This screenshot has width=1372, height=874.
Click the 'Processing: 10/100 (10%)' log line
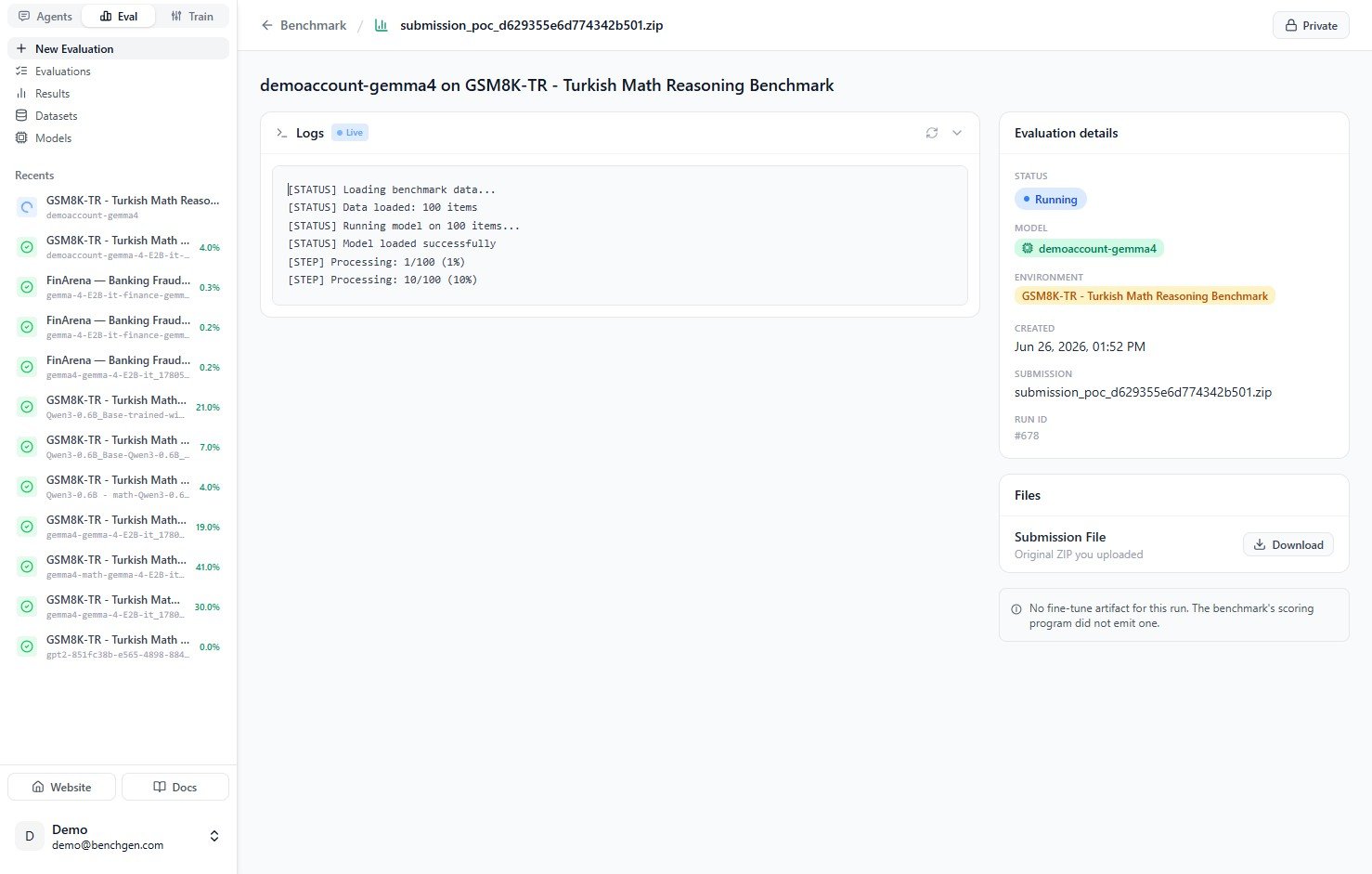click(382, 280)
